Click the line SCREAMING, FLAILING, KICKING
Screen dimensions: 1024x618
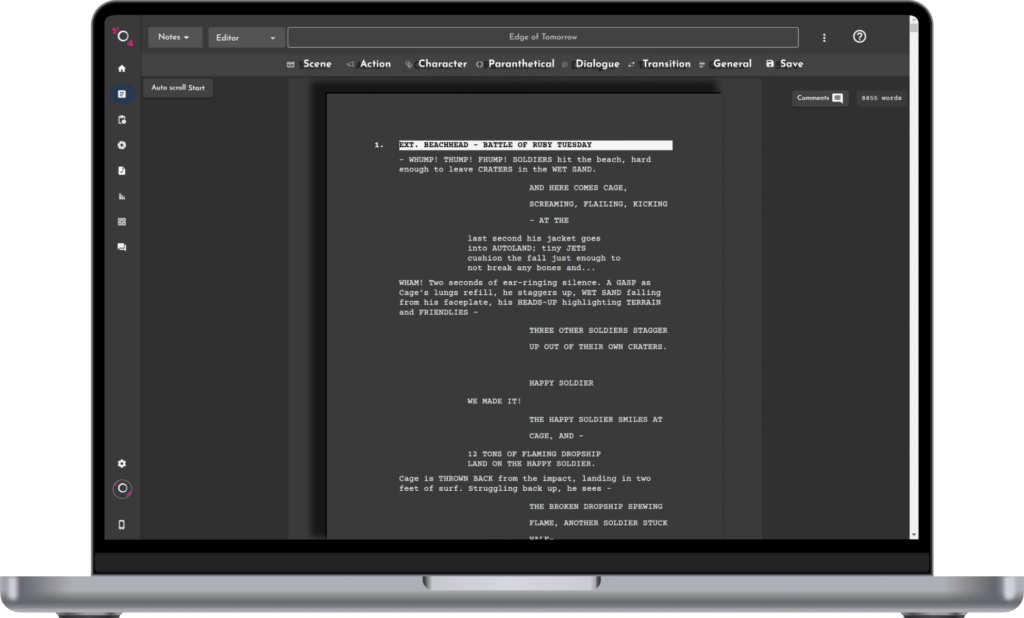click(x=598, y=204)
